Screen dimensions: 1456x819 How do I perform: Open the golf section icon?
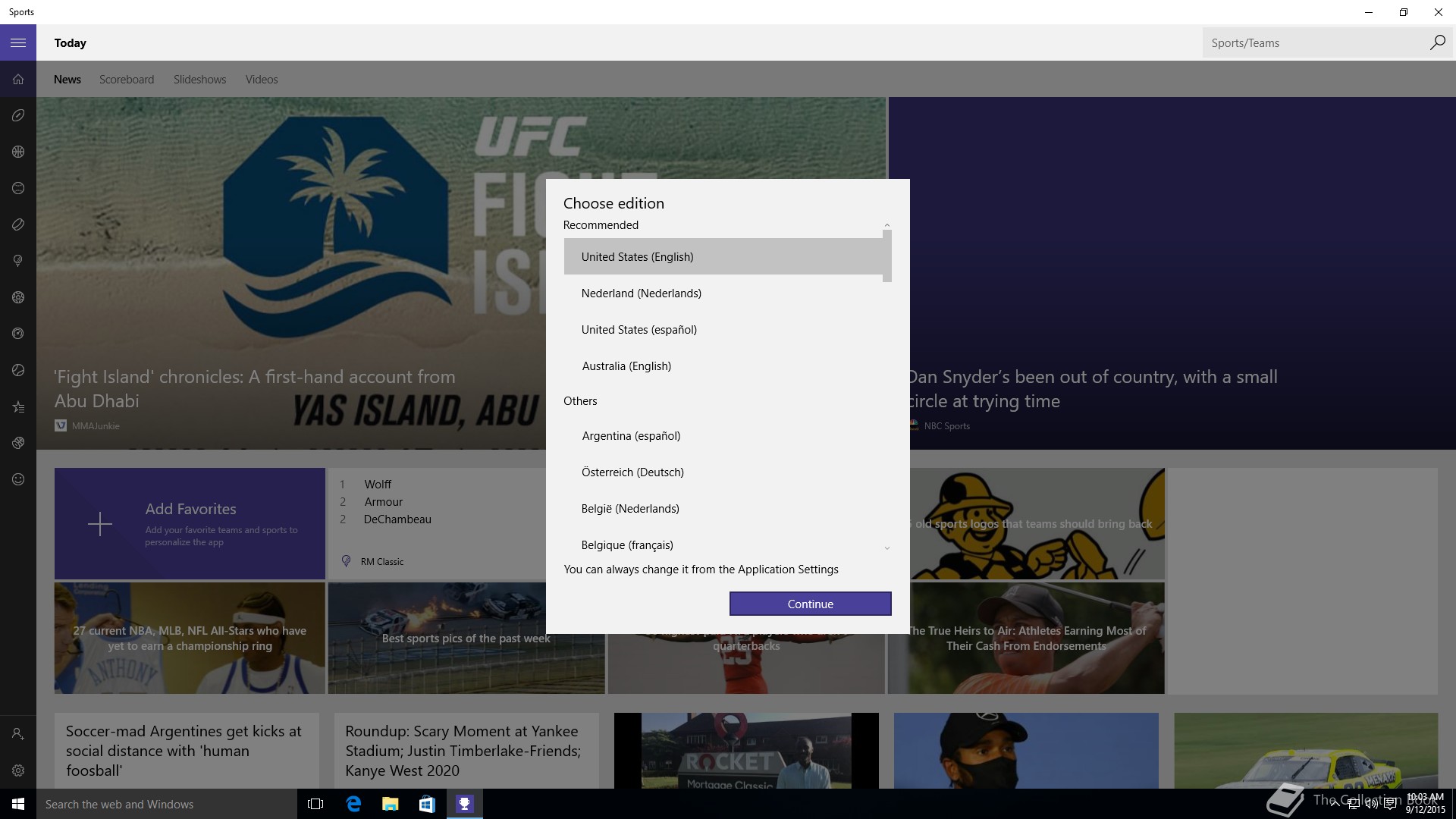point(18,261)
